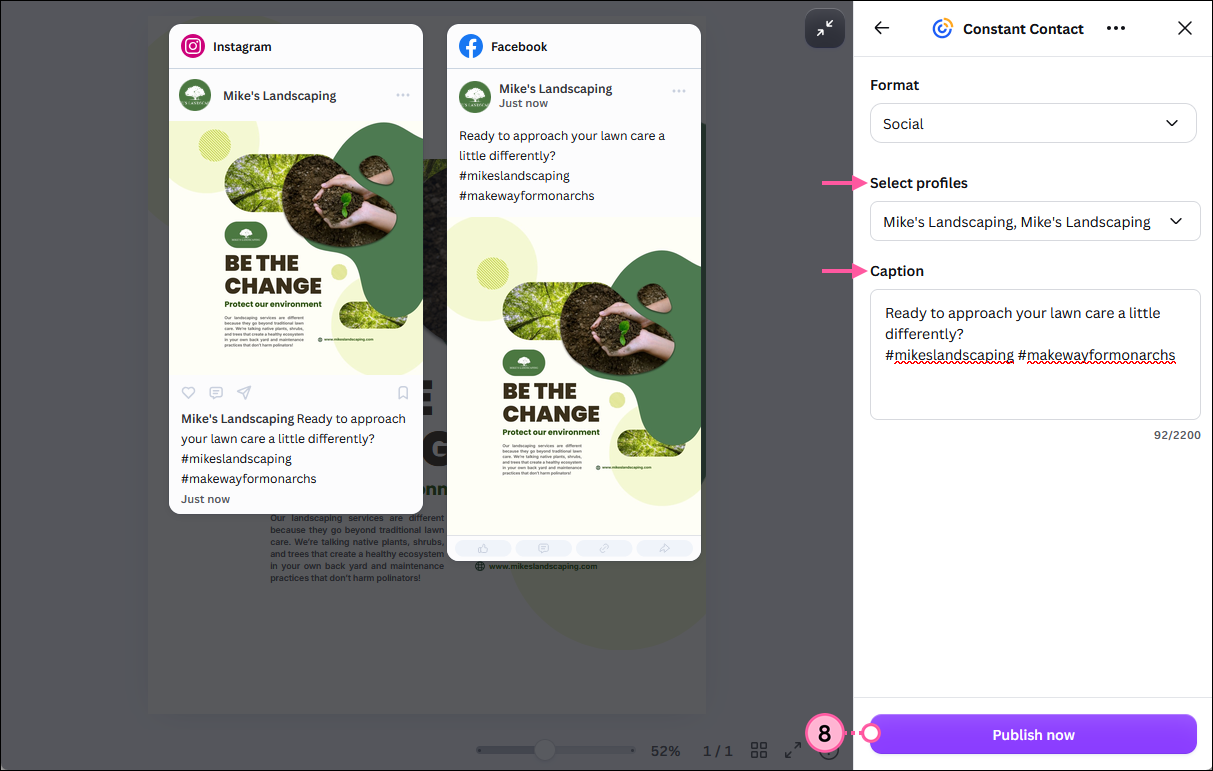This screenshot has width=1213, height=771.
Task: Click Mike's Landscaping avatar in the Instagram preview
Action: [195, 95]
